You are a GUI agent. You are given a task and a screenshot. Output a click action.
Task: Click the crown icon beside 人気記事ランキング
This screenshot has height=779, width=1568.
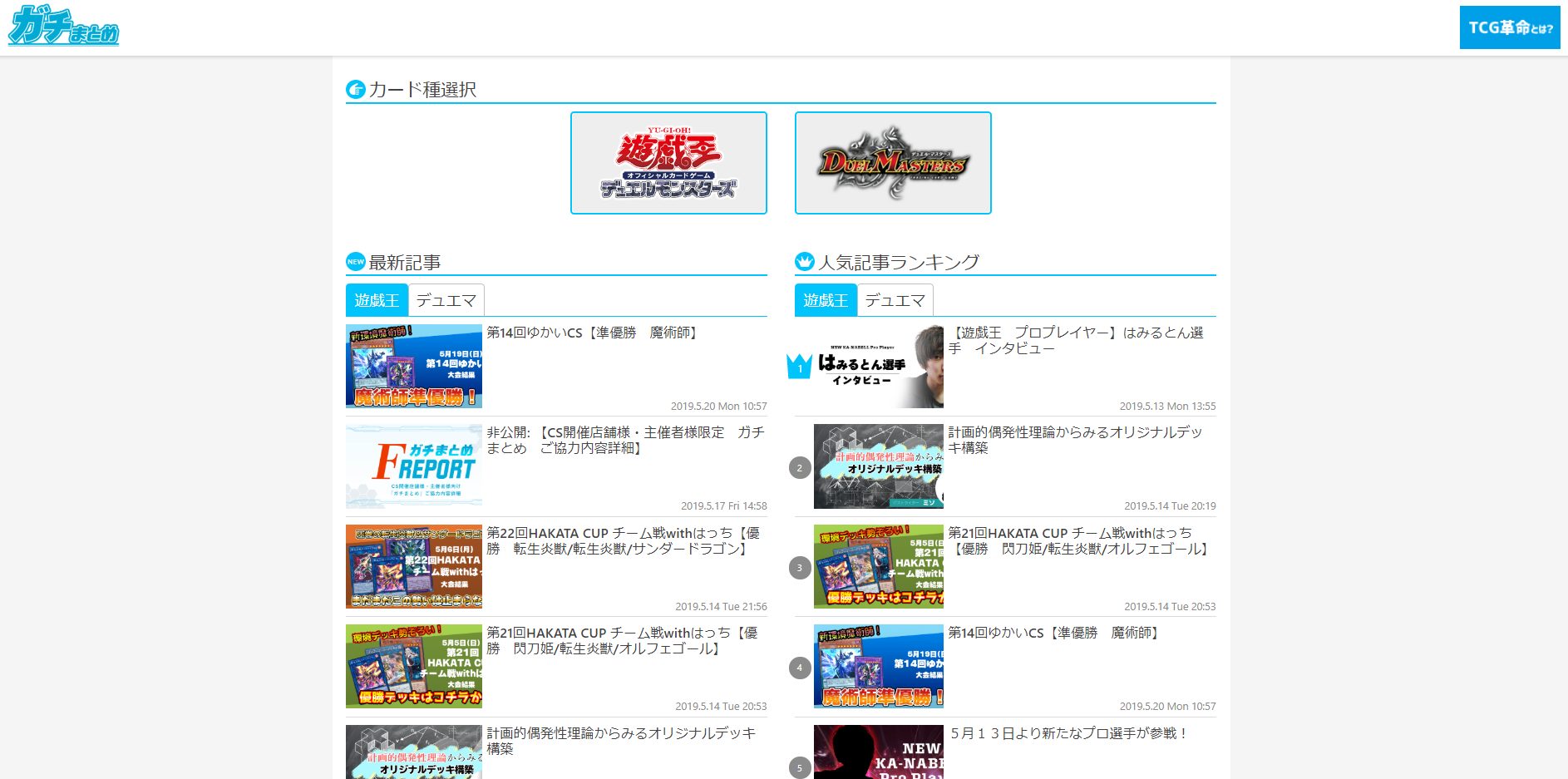pyautogui.click(x=805, y=262)
